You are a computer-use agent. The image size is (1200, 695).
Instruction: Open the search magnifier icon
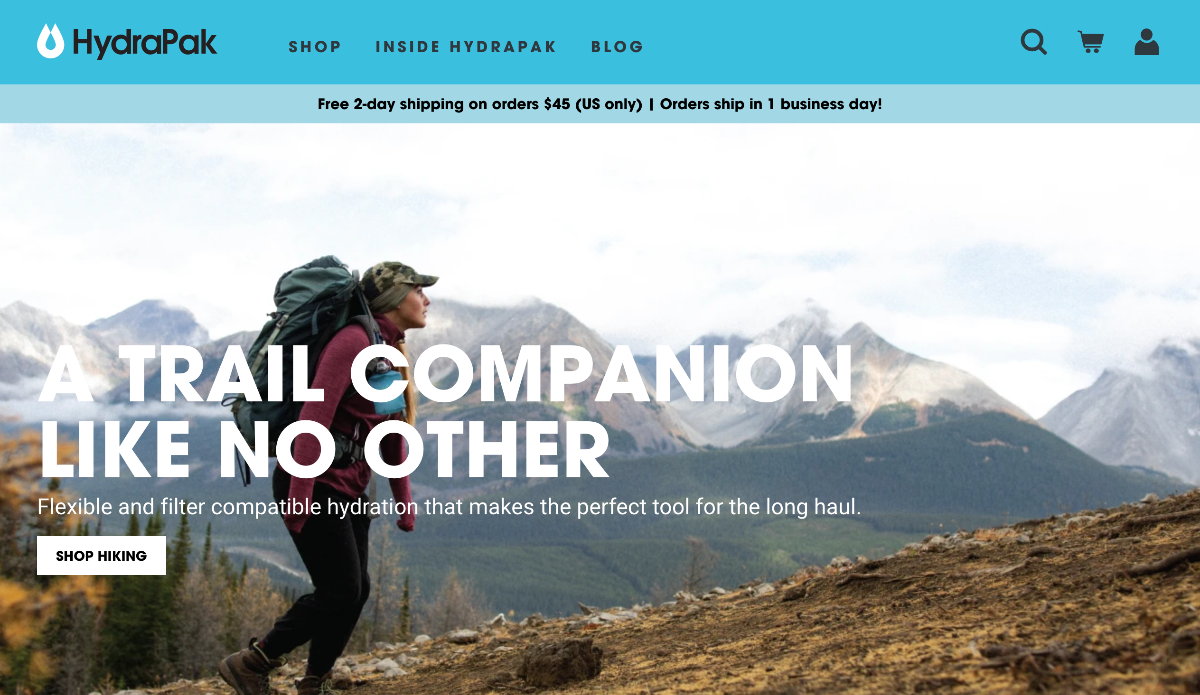[1034, 42]
